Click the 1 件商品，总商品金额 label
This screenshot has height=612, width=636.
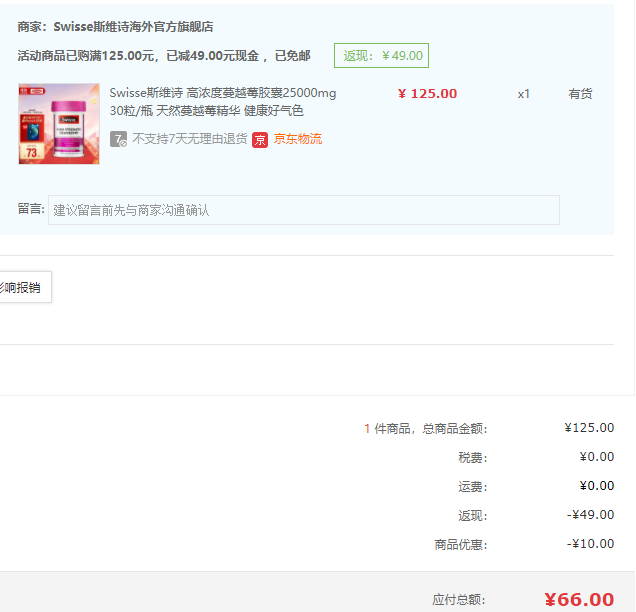[x=425, y=429]
